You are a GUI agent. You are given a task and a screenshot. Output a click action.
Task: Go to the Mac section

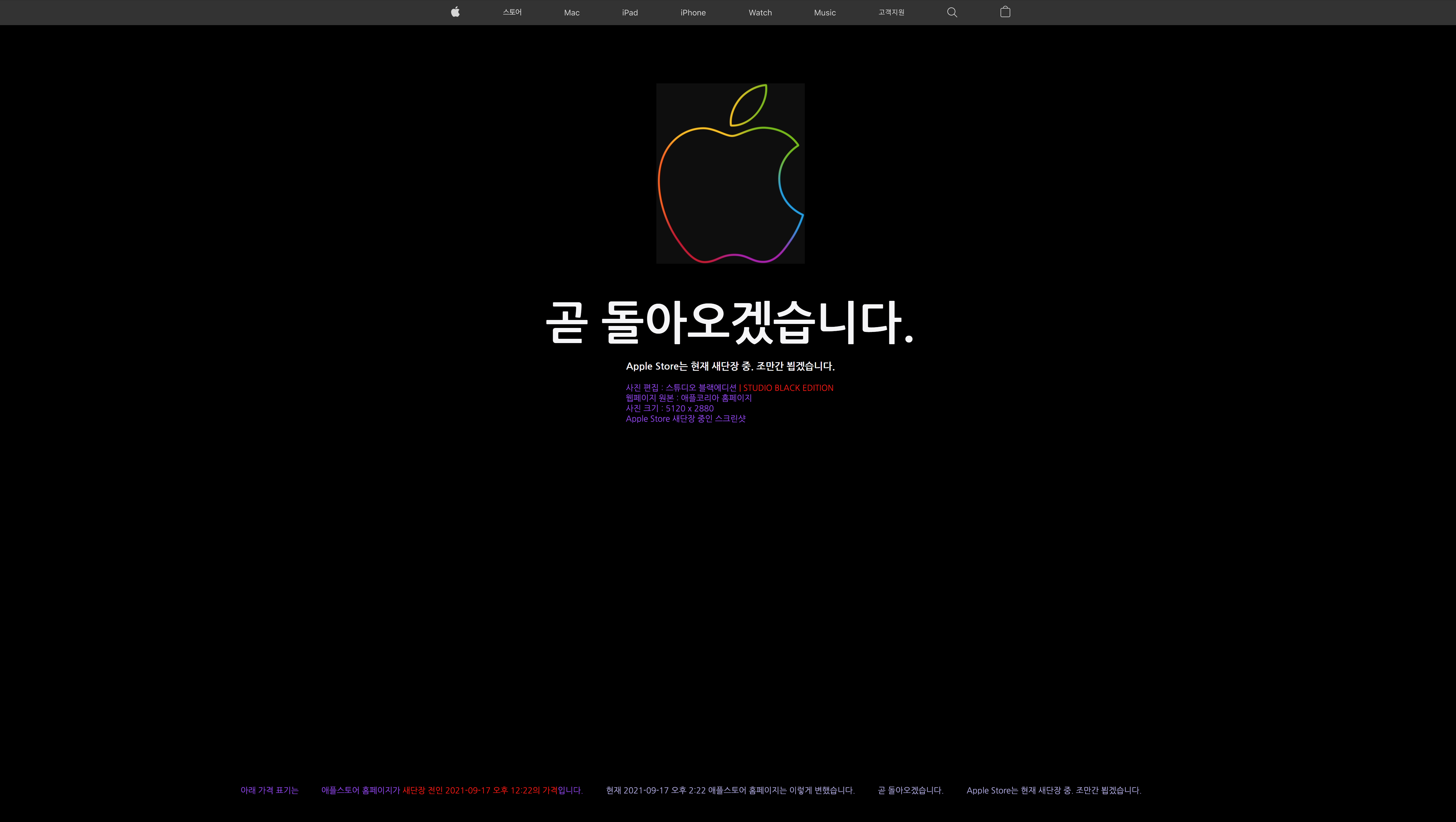point(571,13)
